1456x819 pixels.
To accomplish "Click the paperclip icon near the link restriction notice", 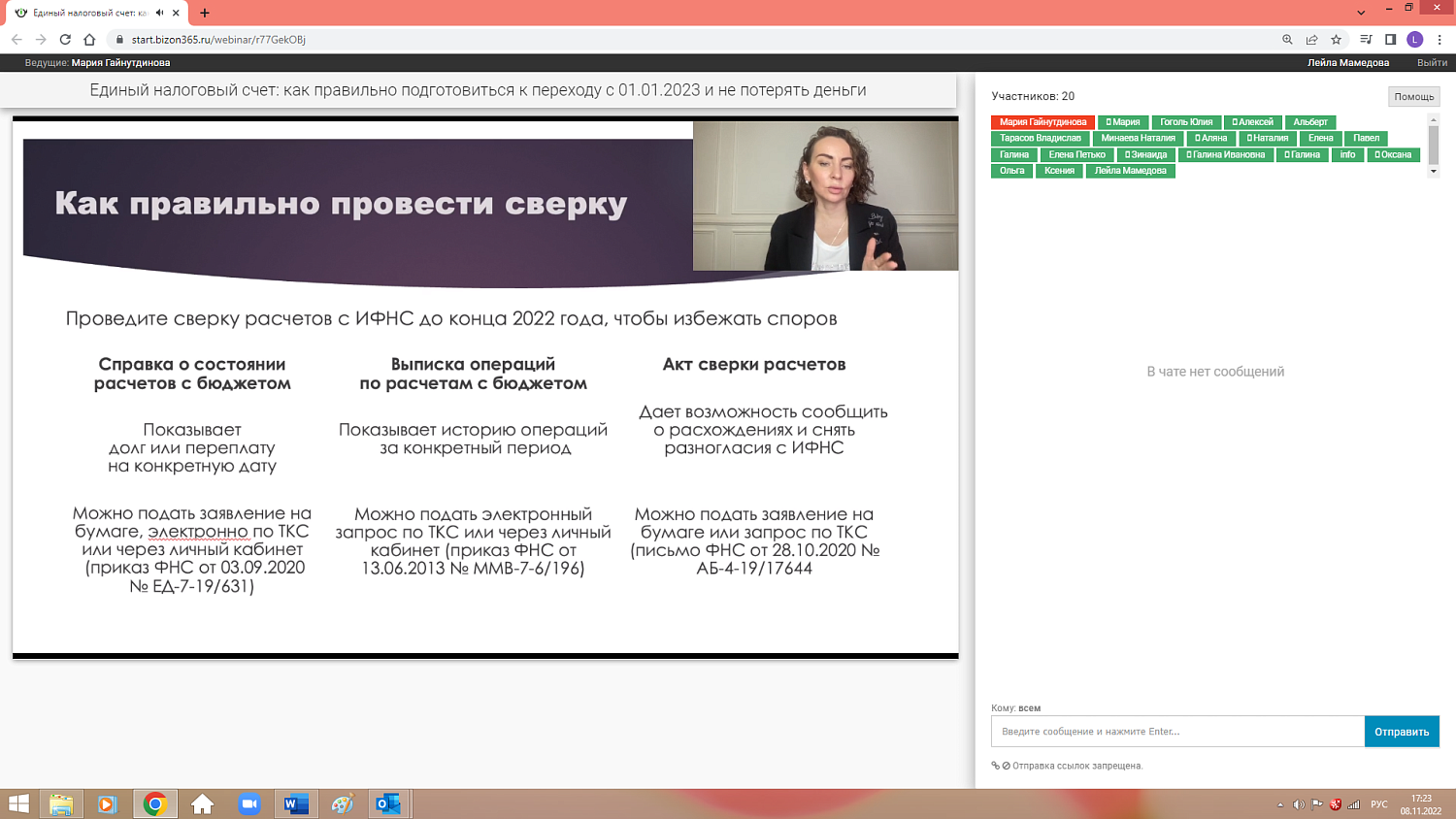I will (995, 766).
